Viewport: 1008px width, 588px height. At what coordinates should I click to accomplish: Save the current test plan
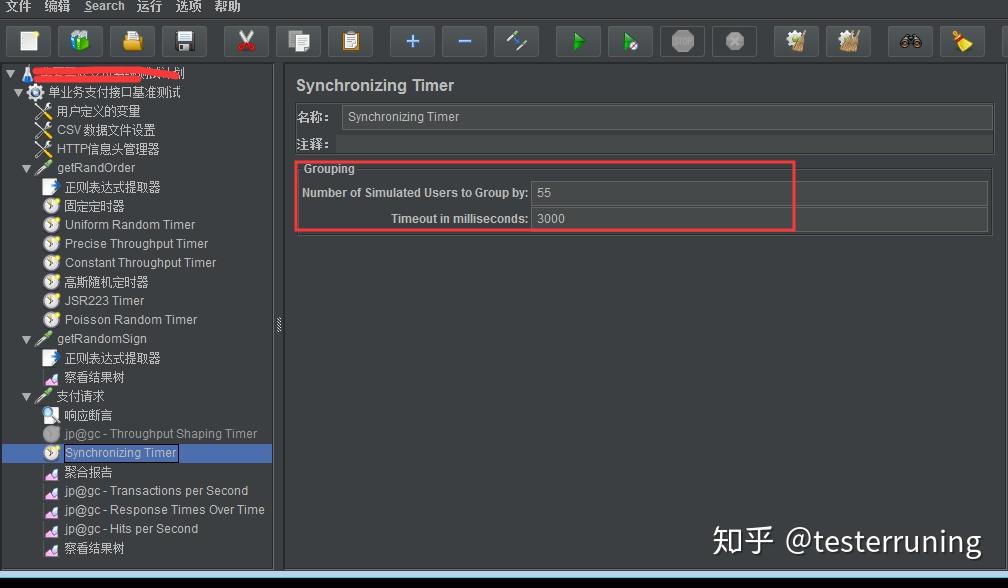[185, 41]
